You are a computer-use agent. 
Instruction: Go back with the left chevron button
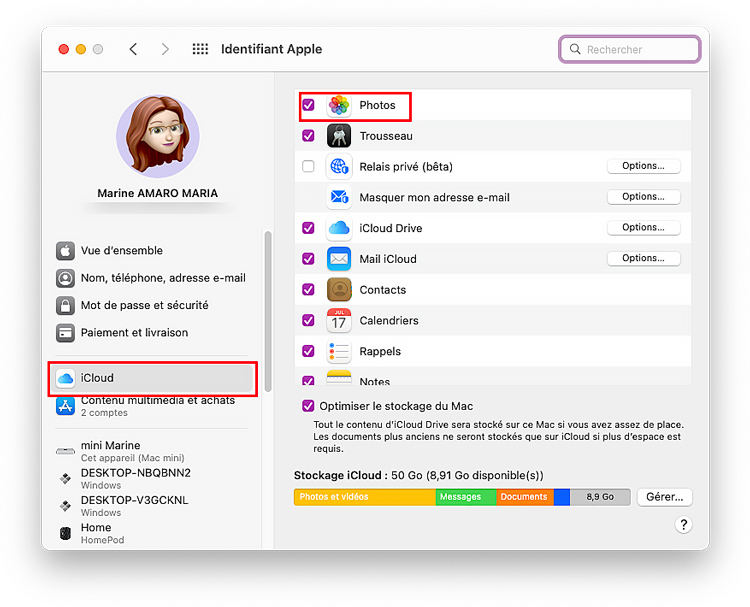(x=134, y=49)
